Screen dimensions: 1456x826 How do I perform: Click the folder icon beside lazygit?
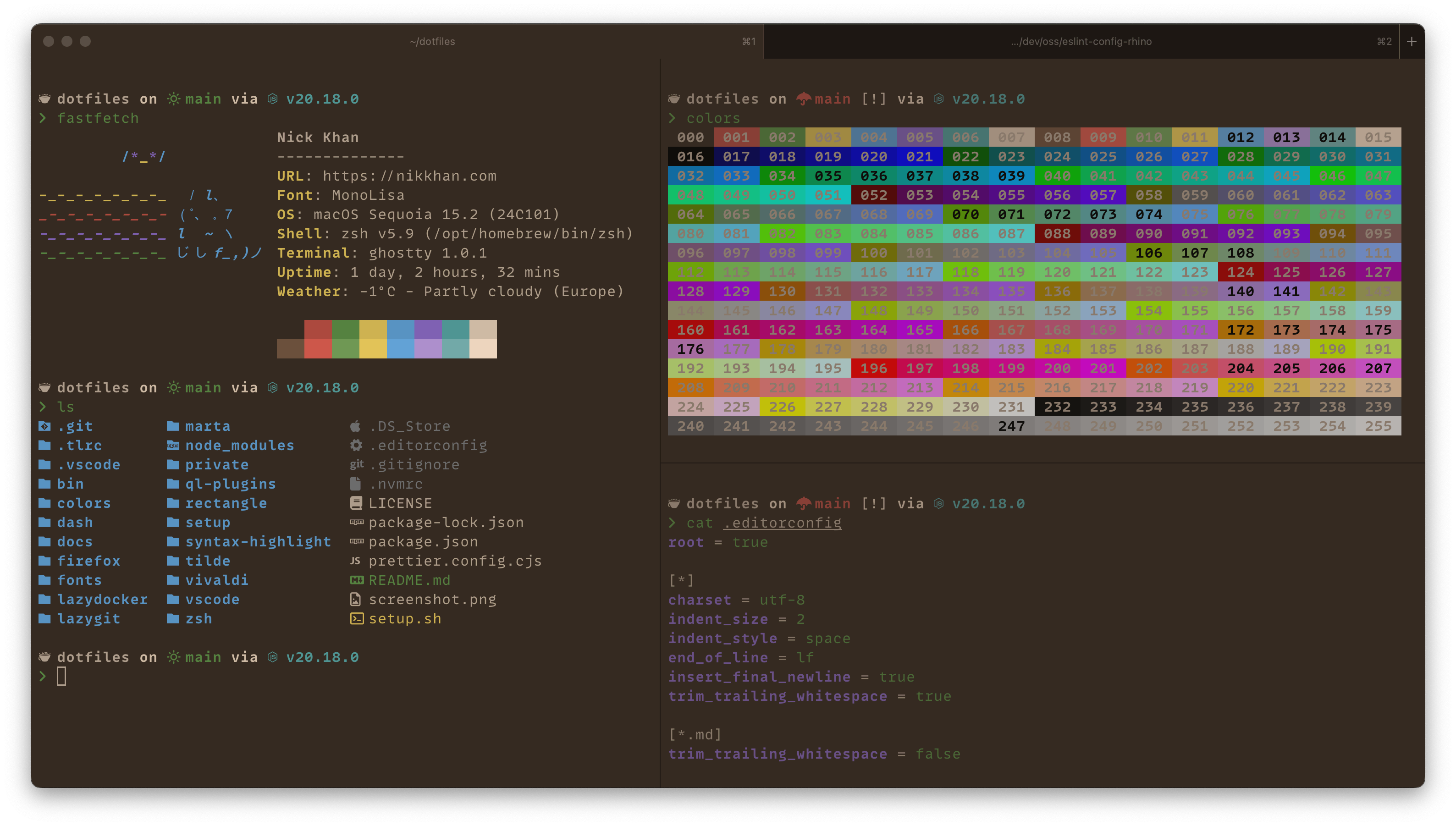coord(45,619)
